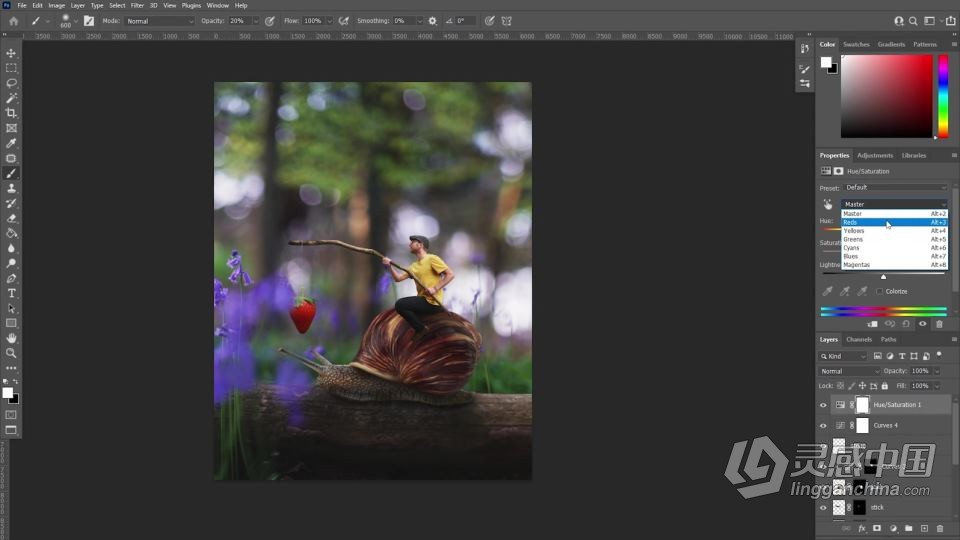Open the layer Kind filter dropdown
Viewport: 960px width, 540px height.
843,356
